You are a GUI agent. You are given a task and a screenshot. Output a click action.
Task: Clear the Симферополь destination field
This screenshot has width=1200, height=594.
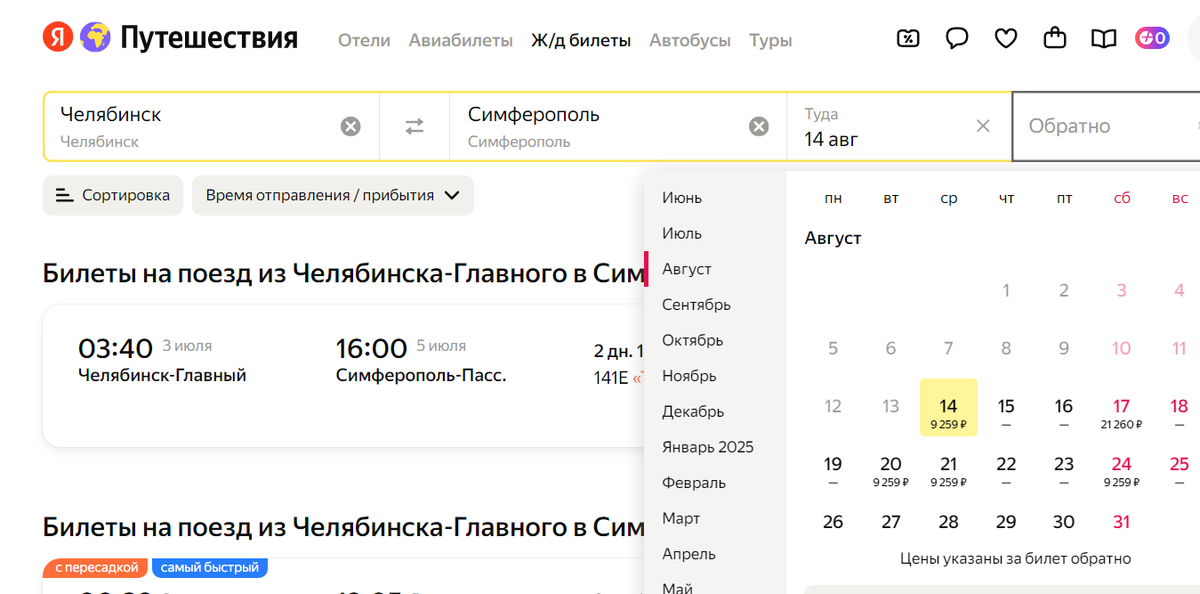point(759,126)
